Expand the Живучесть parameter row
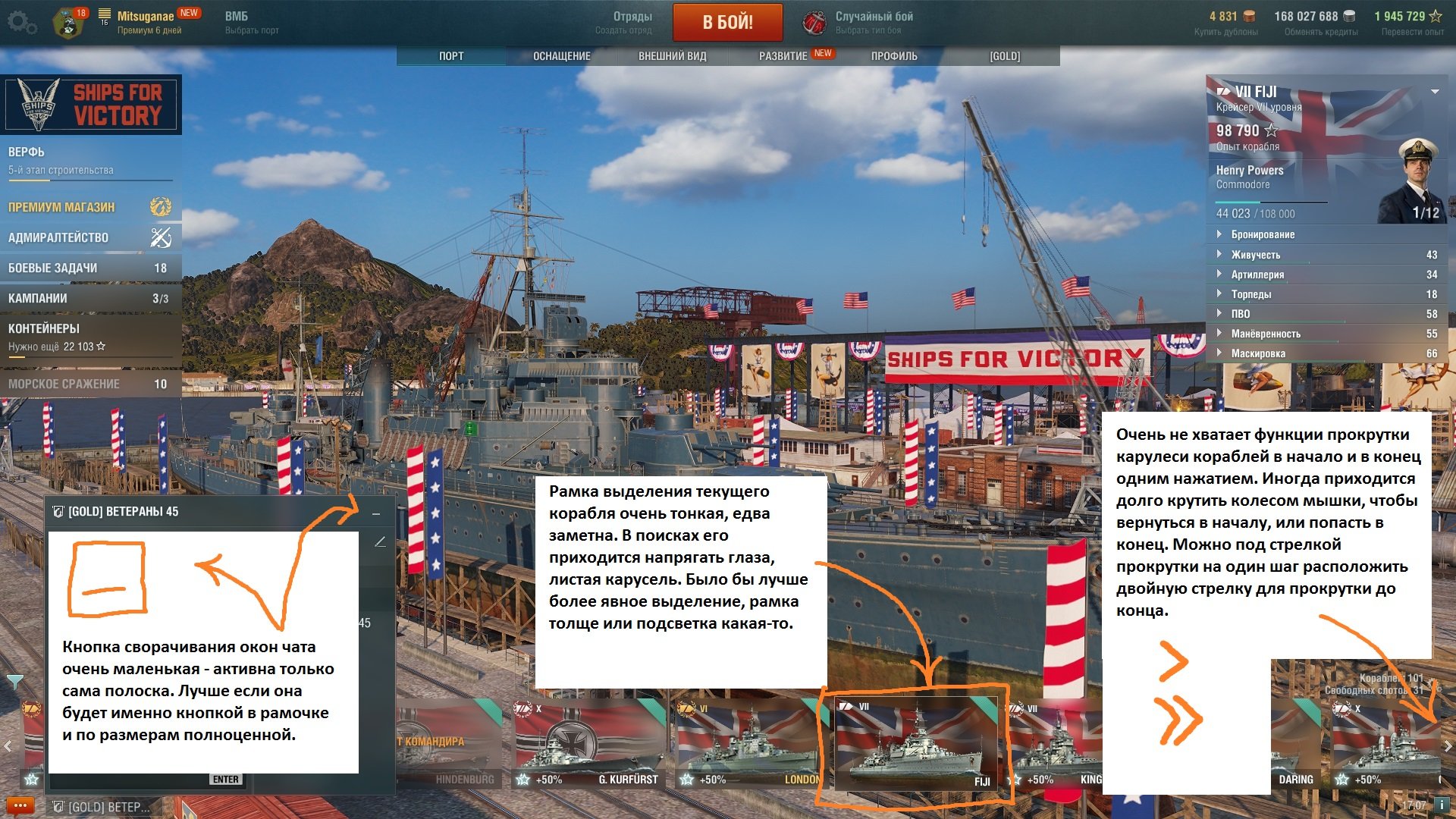This screenshot has height=819, width=1456. click(1327, 255)
